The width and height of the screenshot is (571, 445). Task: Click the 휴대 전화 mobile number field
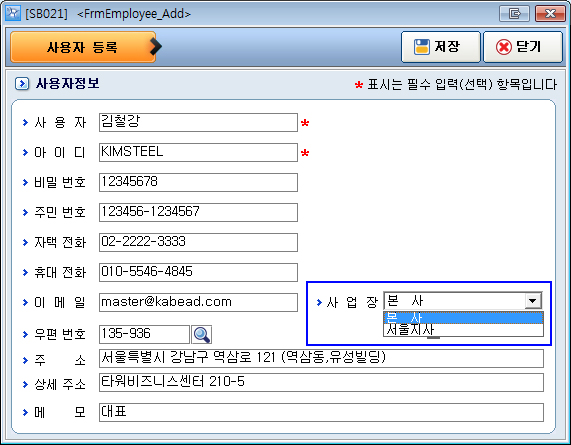click(x=198, y=272)
